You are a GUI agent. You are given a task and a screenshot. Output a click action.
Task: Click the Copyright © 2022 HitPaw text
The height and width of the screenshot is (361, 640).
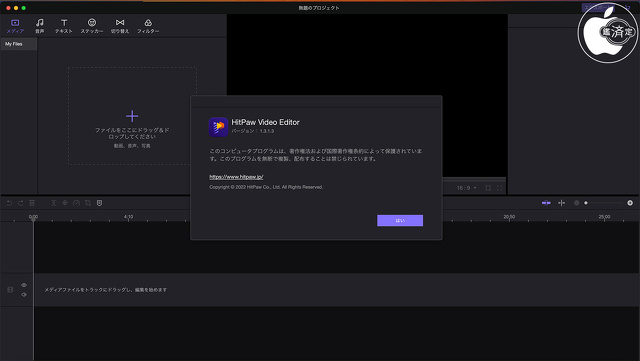click(x=266, y=187)
